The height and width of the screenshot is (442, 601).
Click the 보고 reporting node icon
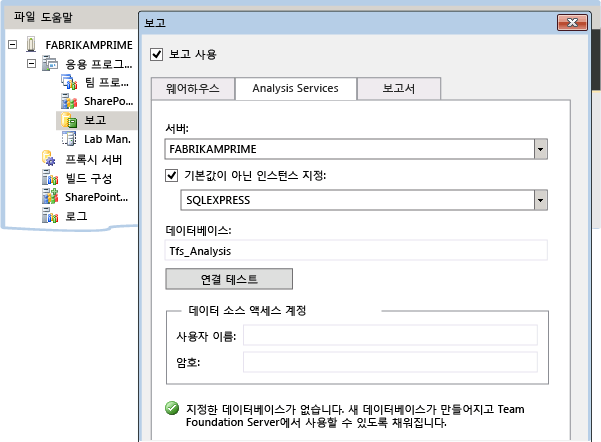69,120
